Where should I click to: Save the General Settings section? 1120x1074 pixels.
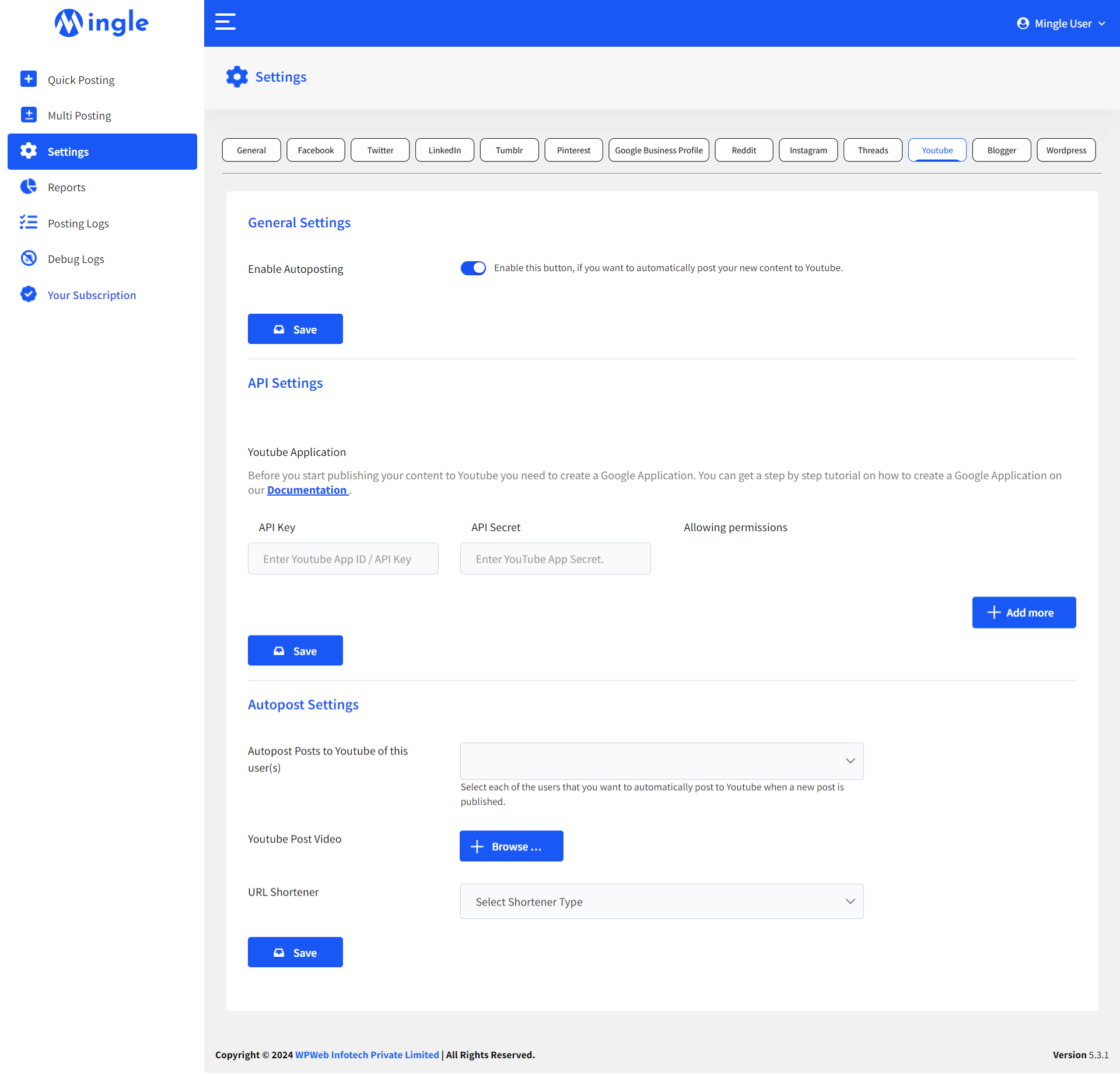point(295,329)
